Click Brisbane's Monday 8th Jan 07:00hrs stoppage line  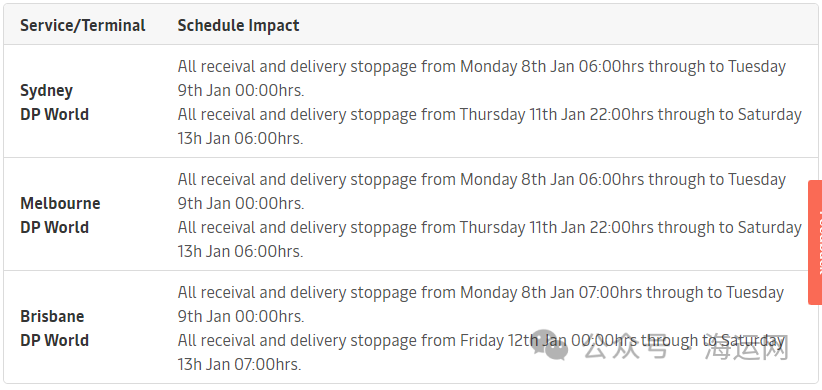480,292
